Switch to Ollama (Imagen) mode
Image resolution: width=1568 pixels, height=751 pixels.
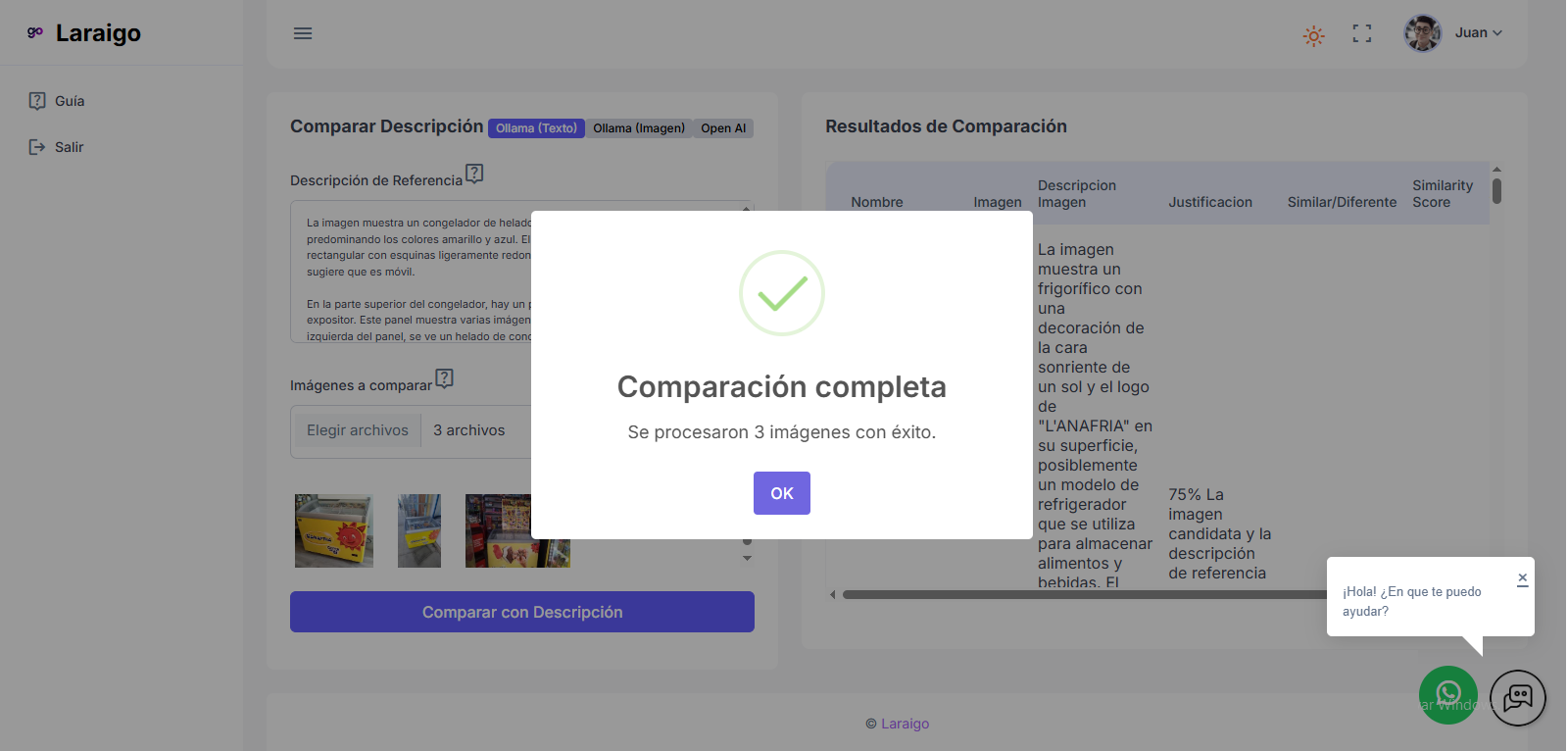(x=639, y=128)
